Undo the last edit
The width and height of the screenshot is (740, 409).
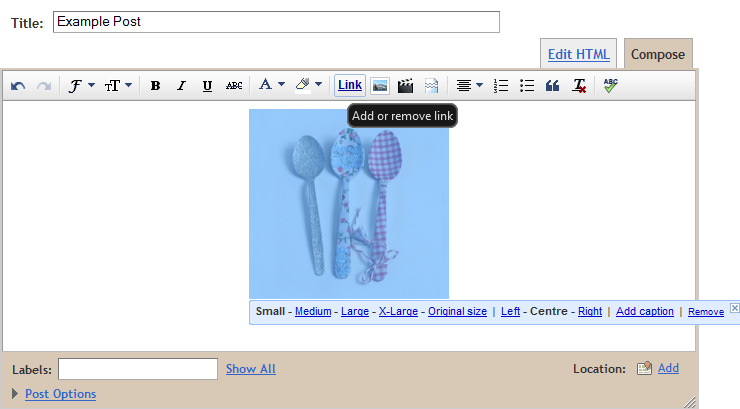coord(18,86)
